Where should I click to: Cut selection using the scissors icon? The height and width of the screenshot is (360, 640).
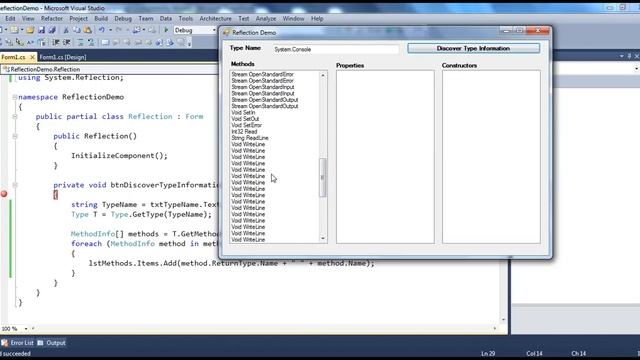click(x=66, y=30)
